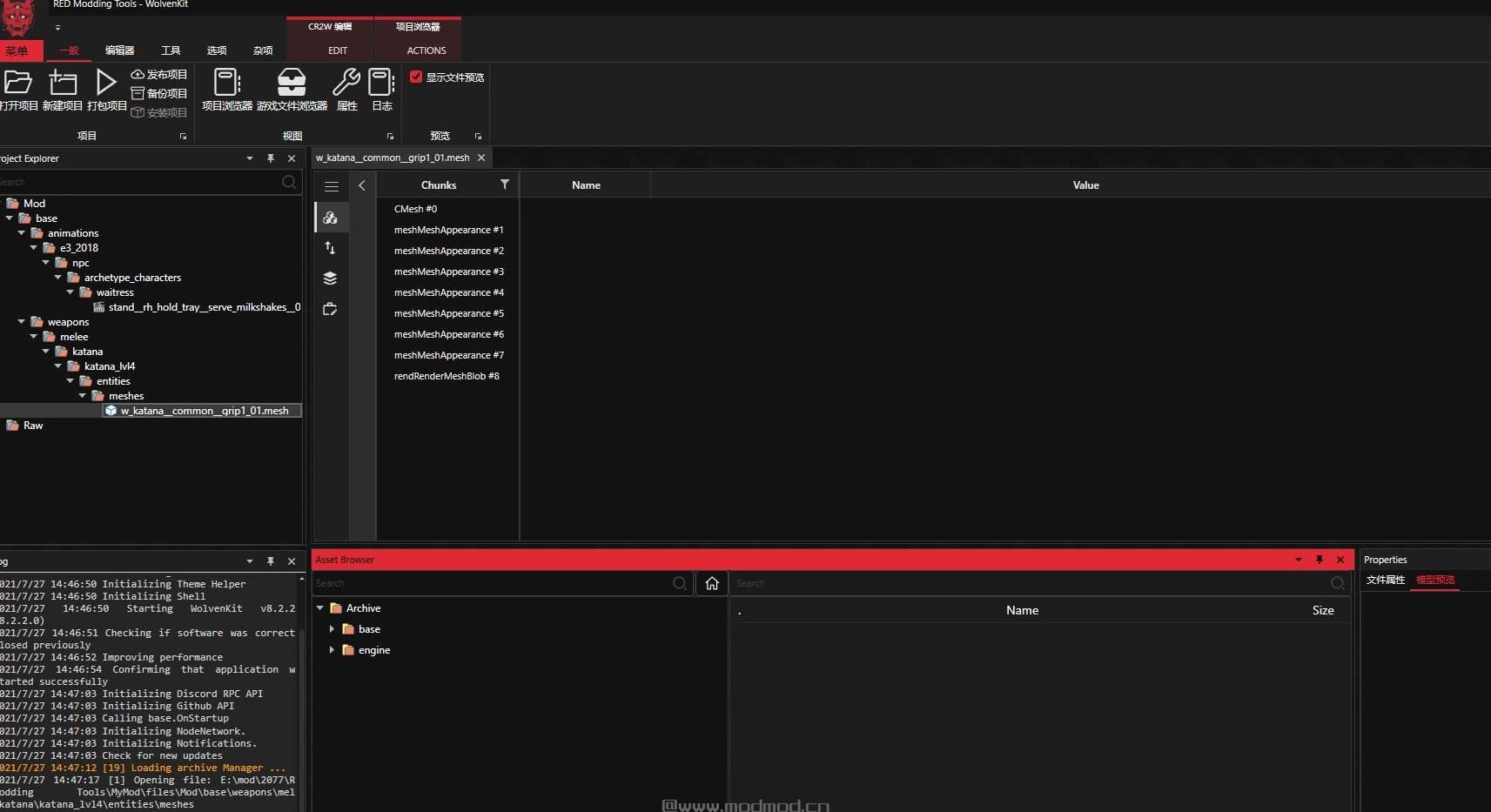1491x812 pixels.
Task: Select the layers stack sidebar icon
Action: [x=330, y=278]
